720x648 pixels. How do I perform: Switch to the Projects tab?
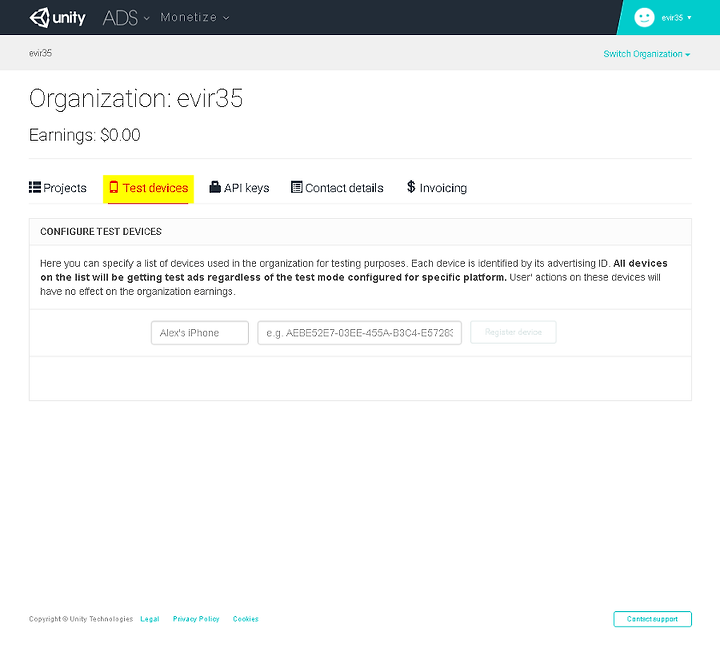click(58, 188)
